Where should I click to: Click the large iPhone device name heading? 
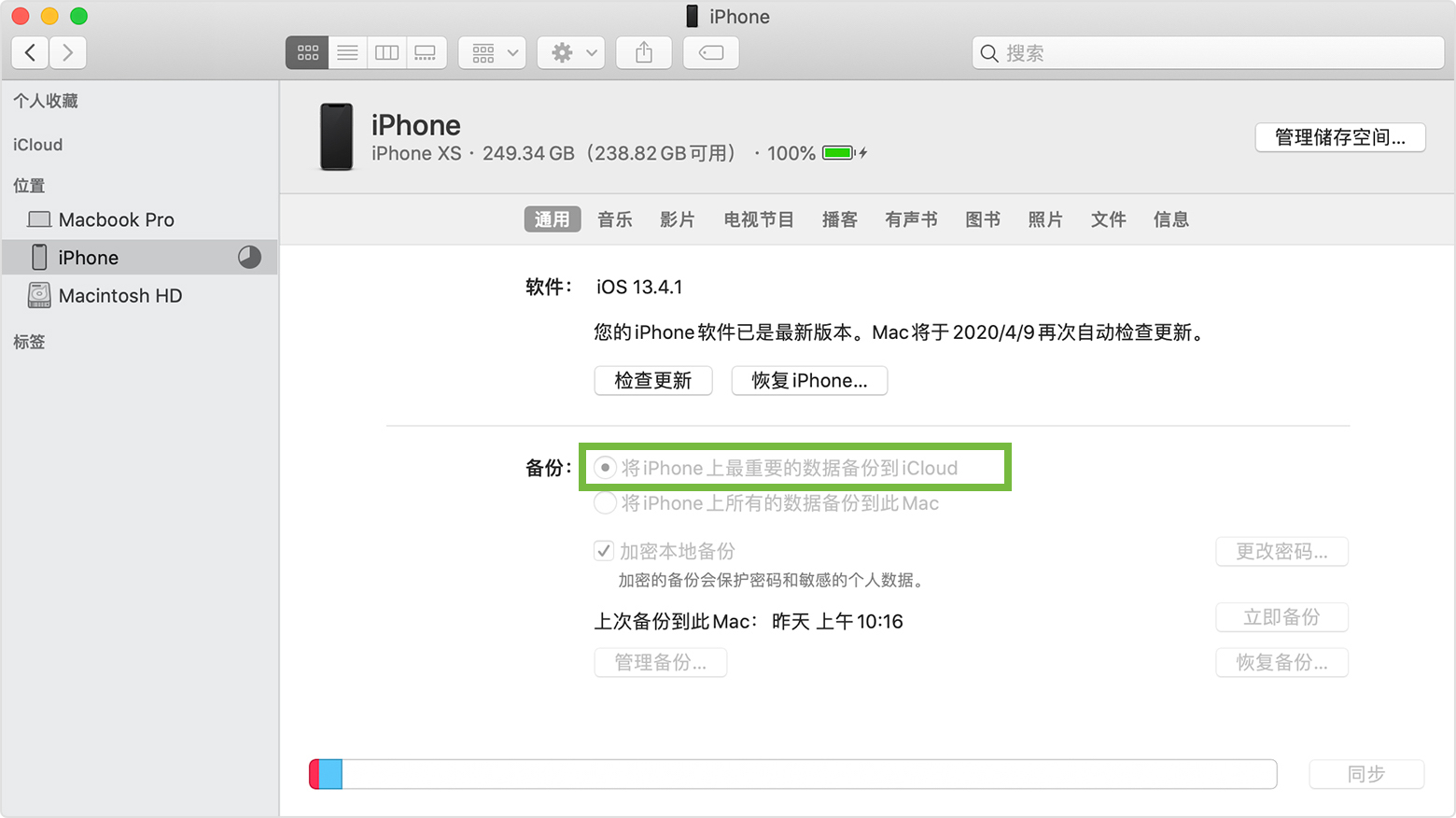tap(416, 125)
